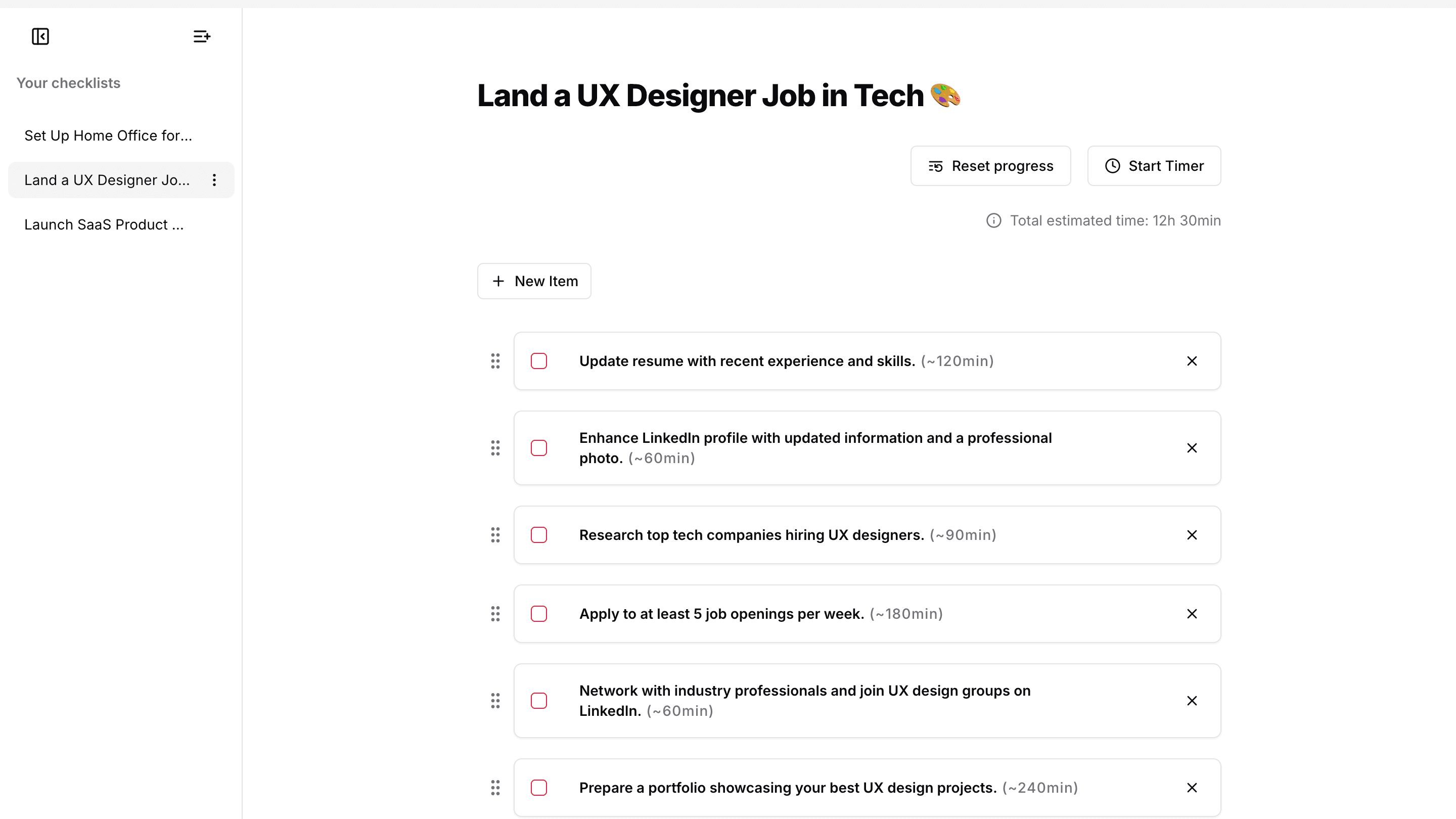Screen dimensions: 1456x819
Task: Click the three-dot context menu for checklist options
Action: click(213, 180)
